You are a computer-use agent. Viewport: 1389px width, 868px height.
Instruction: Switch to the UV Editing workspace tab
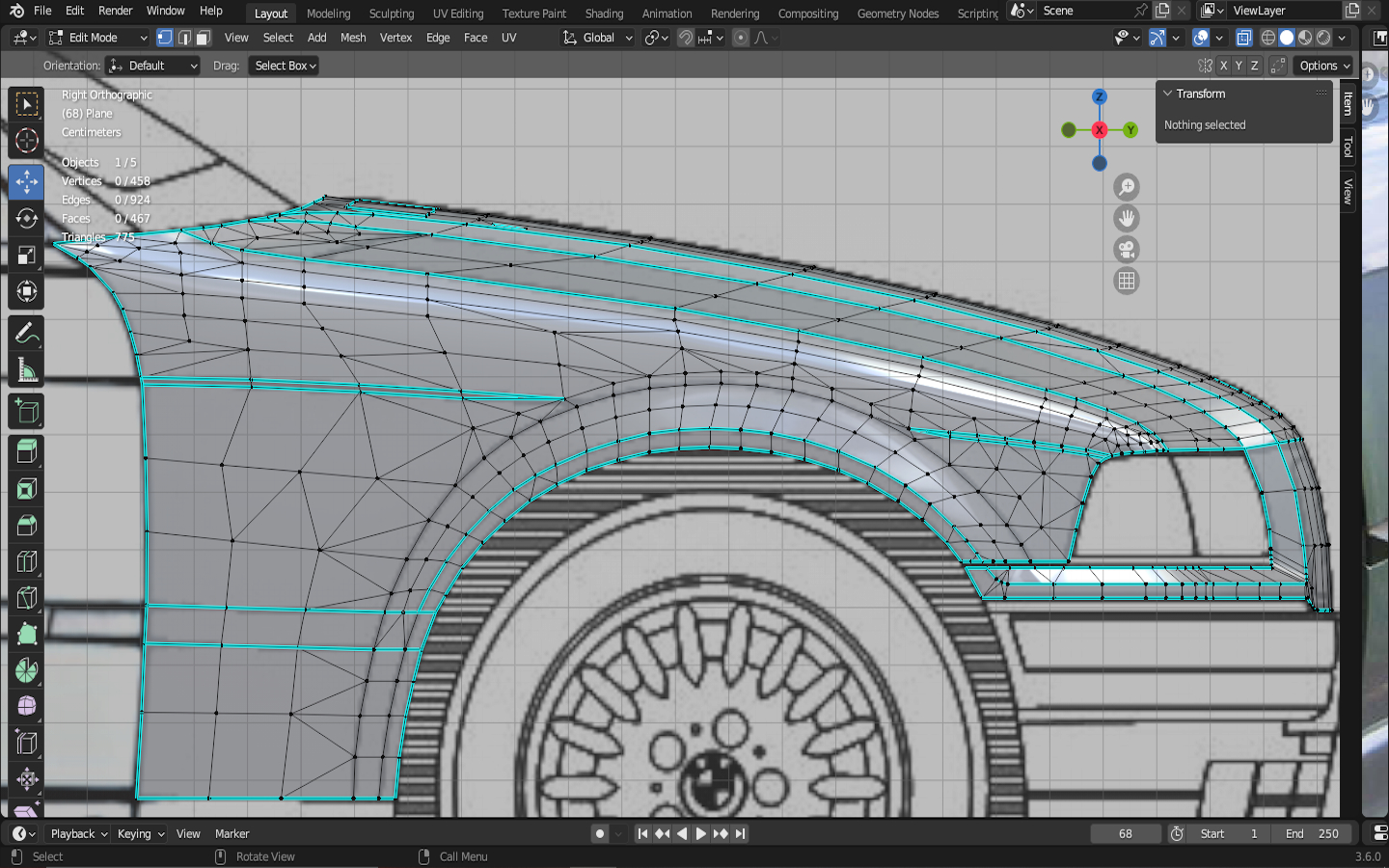coord(457,14)
